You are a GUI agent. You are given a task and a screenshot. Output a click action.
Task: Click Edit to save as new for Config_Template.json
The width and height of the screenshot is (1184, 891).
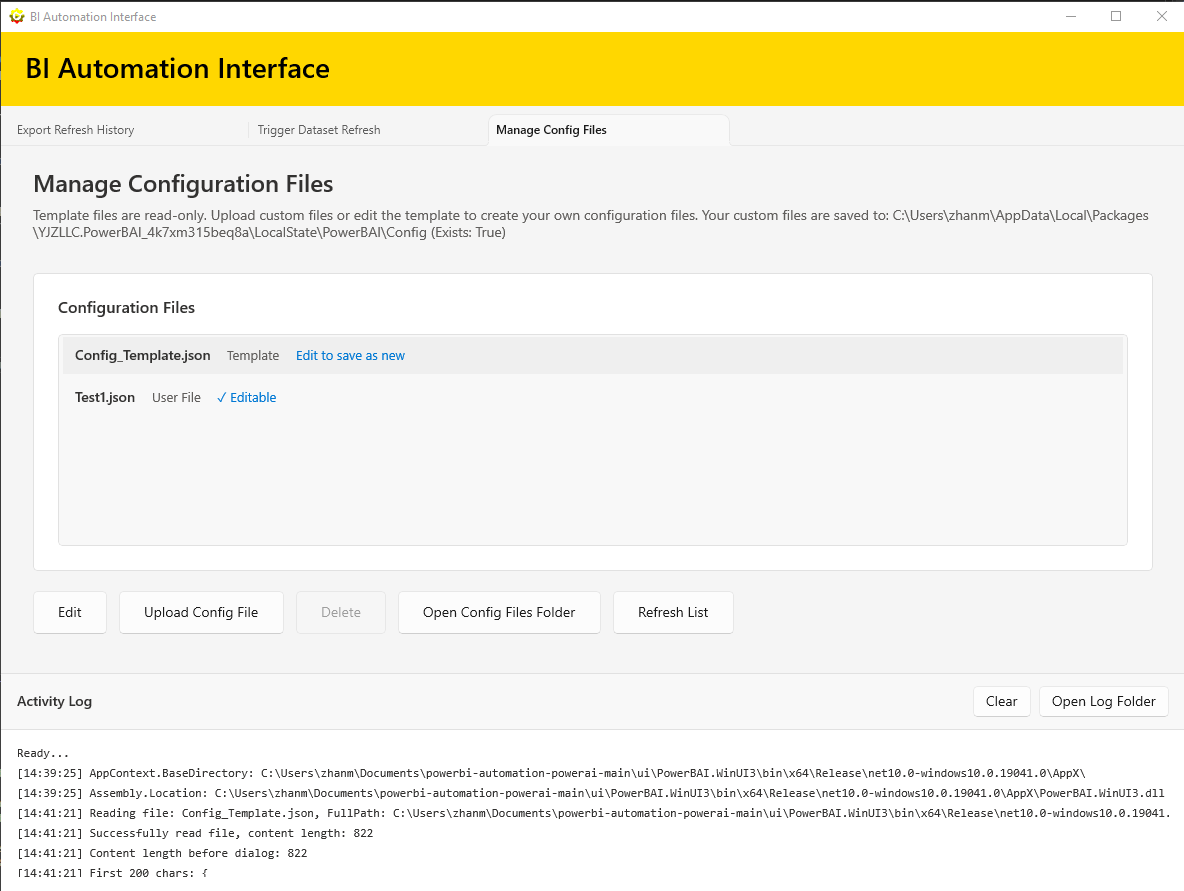pyautogui.click(x=350, y=355)
